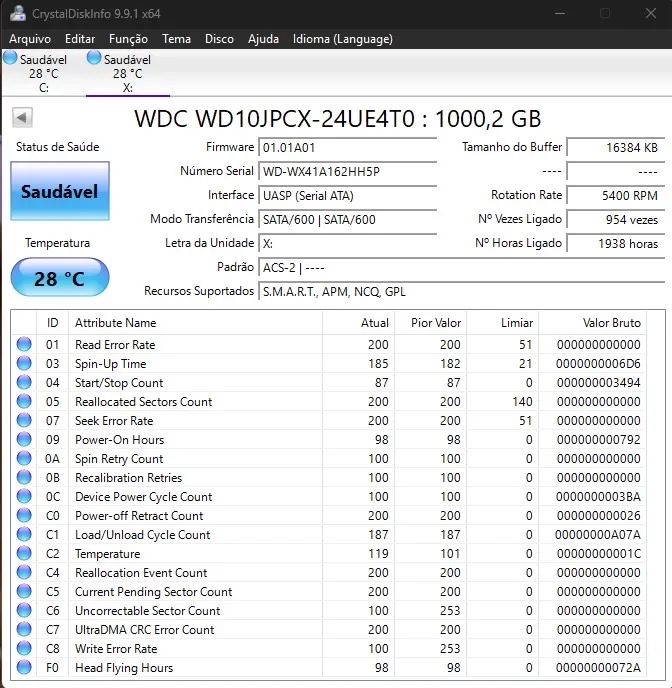The image size is (672, 688).
Task: Click the status orb of Load/Unload Cycle Count
Action: click(x=24, y=534)
